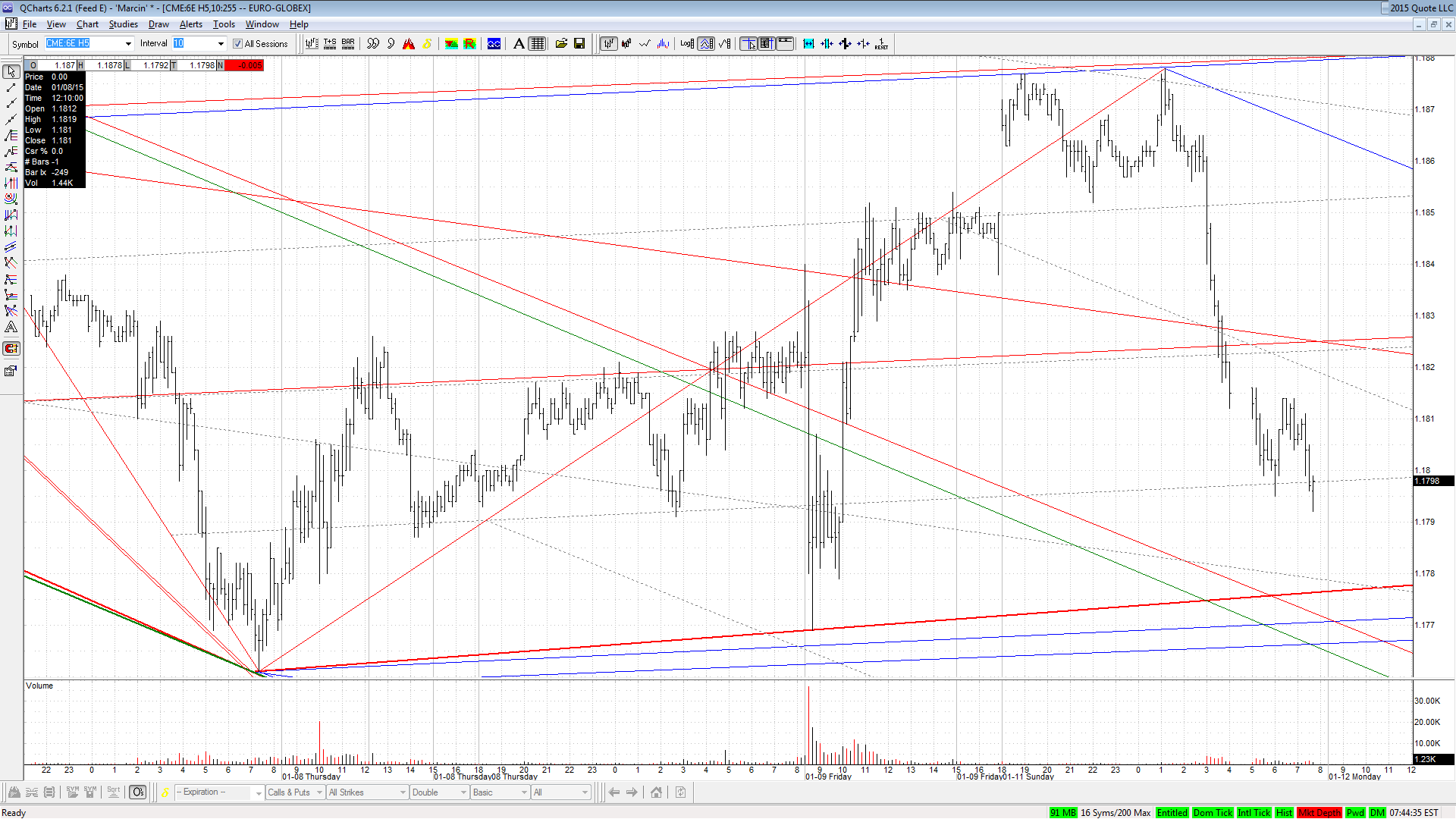1456x819 pixels.
Task: Expand the Symbol dropdown
Action: pos(128,44)
